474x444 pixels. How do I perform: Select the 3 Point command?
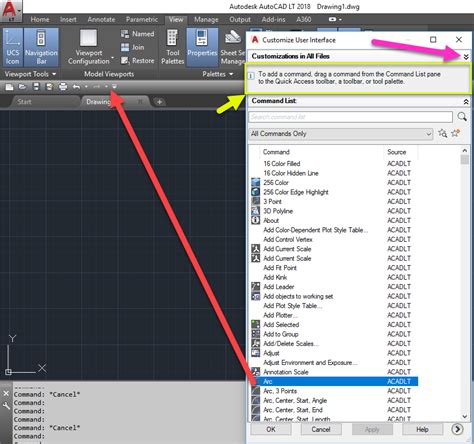point(334,202)
